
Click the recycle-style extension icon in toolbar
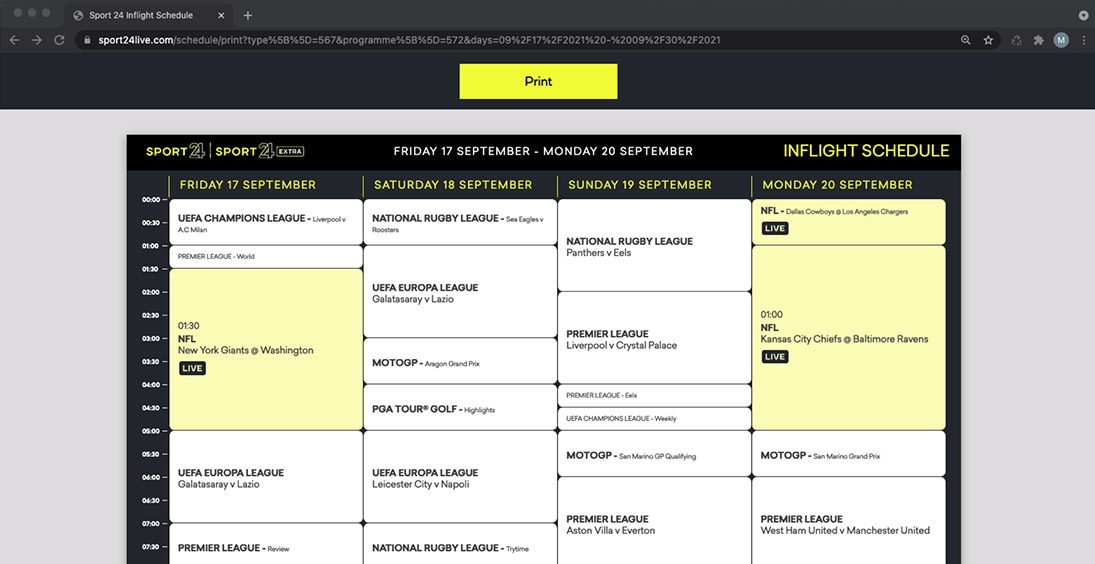pyautogui.click(x=1017, y=40)
